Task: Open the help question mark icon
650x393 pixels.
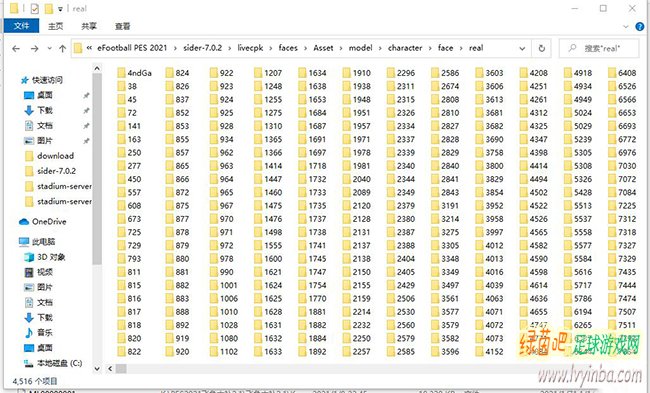Action: pos(640,26)
